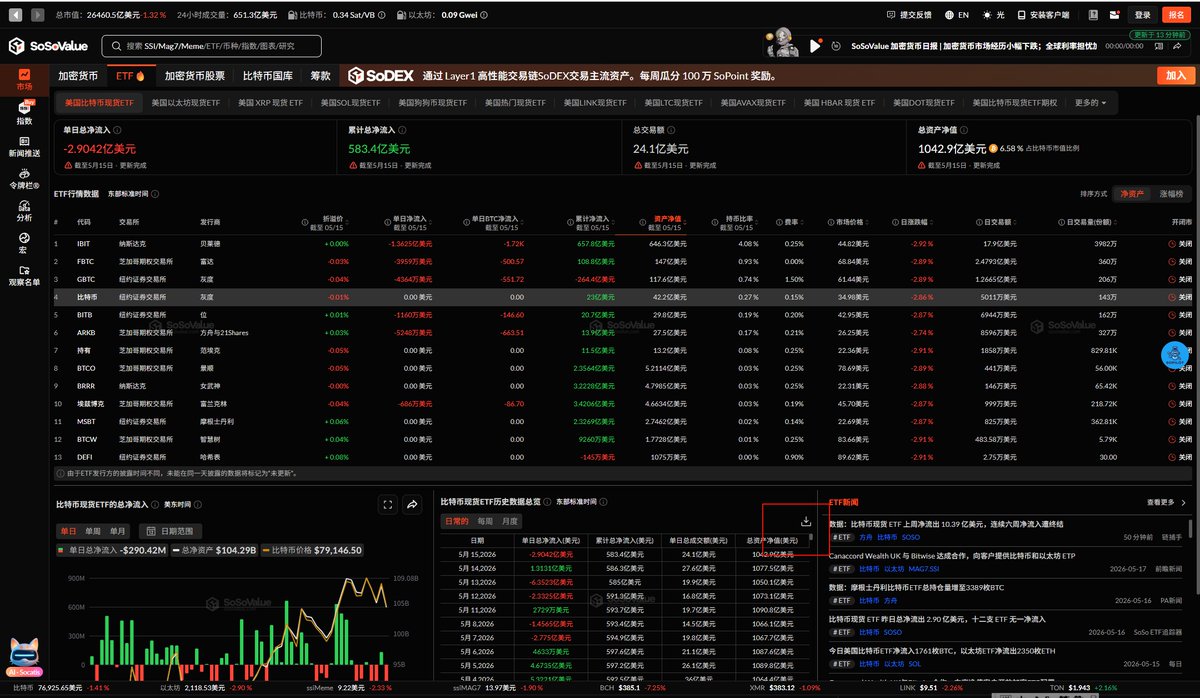Click the browser back arrow at top left
The height and width of the screenshot is (698, 1200).
(13, 15)
